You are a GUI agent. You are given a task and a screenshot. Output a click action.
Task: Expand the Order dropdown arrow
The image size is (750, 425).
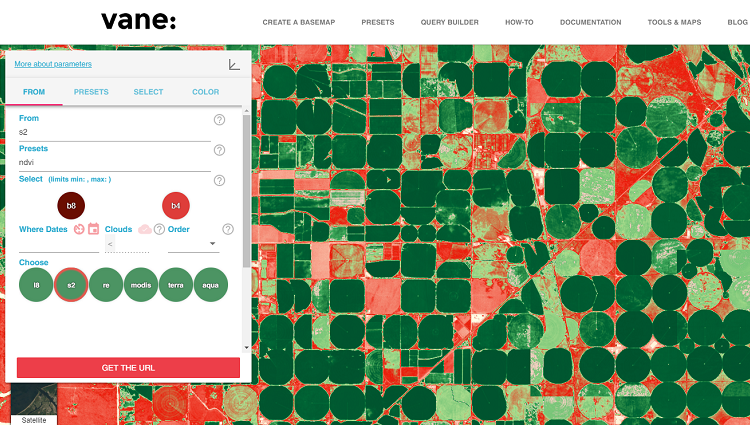pyautogui.click(x=212, y=244)
